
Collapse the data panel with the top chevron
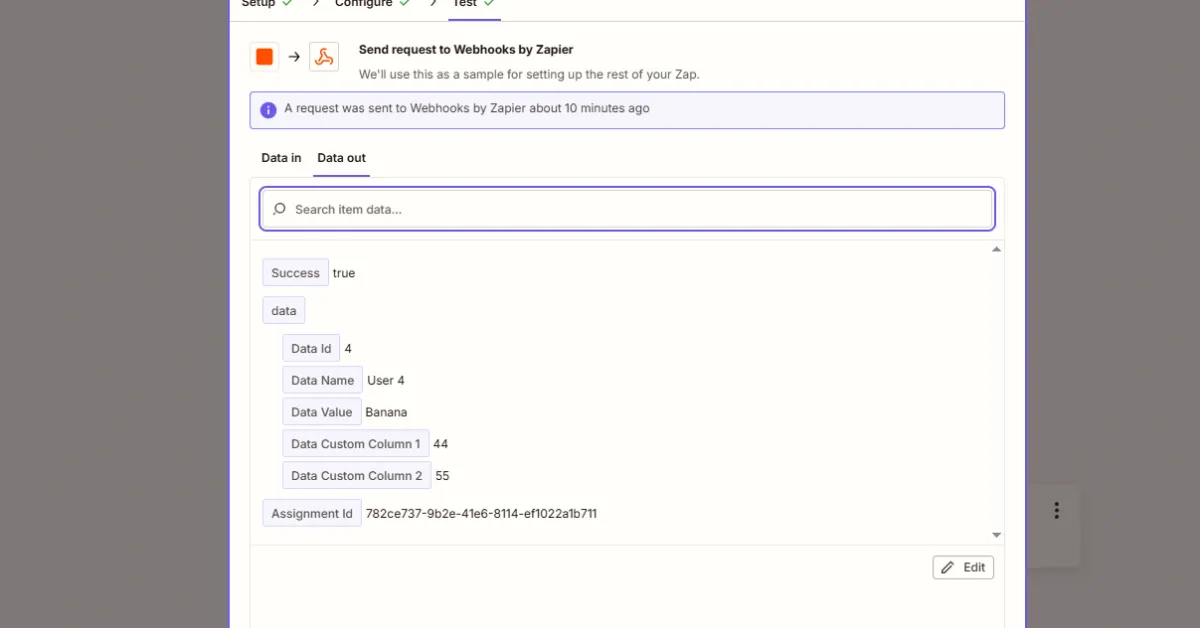996,249
